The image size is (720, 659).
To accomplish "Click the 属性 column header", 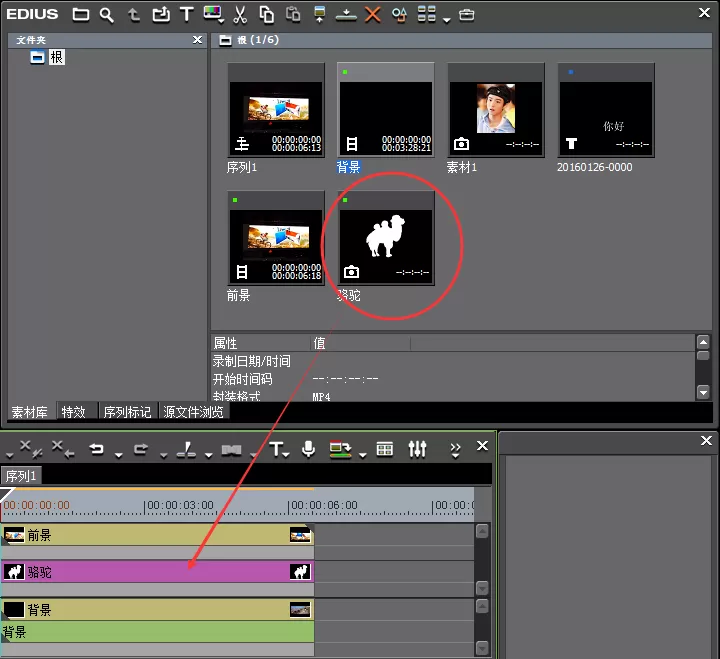I will click(261, 343).
